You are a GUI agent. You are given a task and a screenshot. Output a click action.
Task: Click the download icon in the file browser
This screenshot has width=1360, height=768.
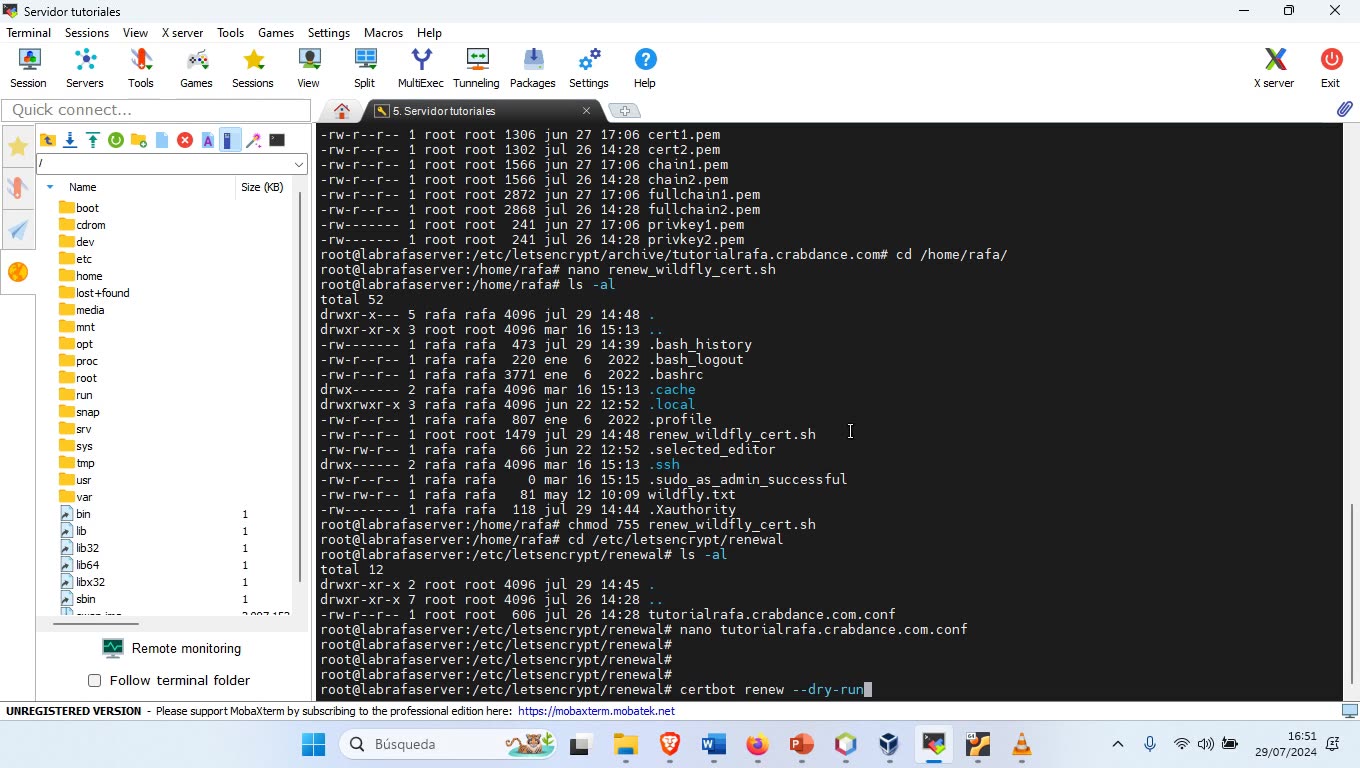(69, 140)
